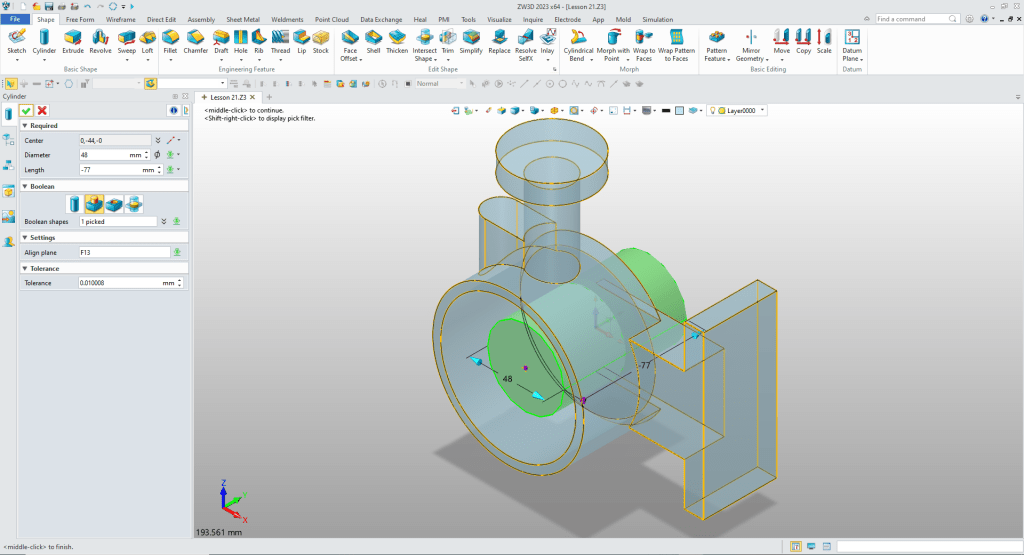Viewport: 1024px width, 555px height.
Task: Click the black line color swatch
Action: coord(665,110)
